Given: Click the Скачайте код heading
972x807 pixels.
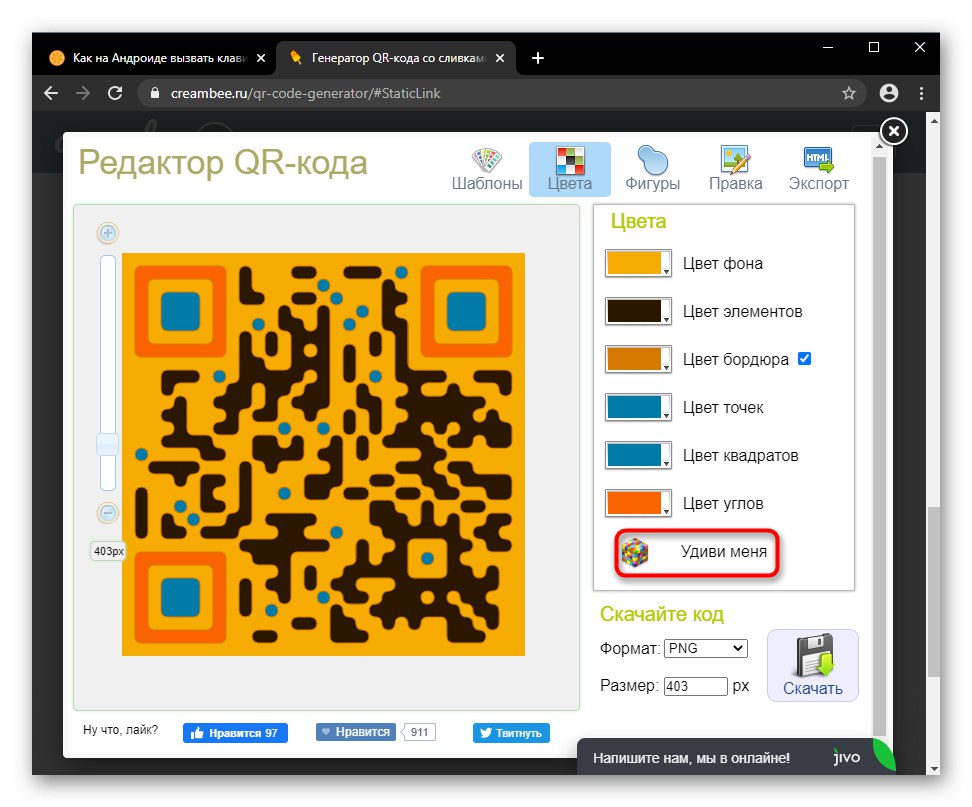Looking at the screenshot, I should click(x=661, y=614).
